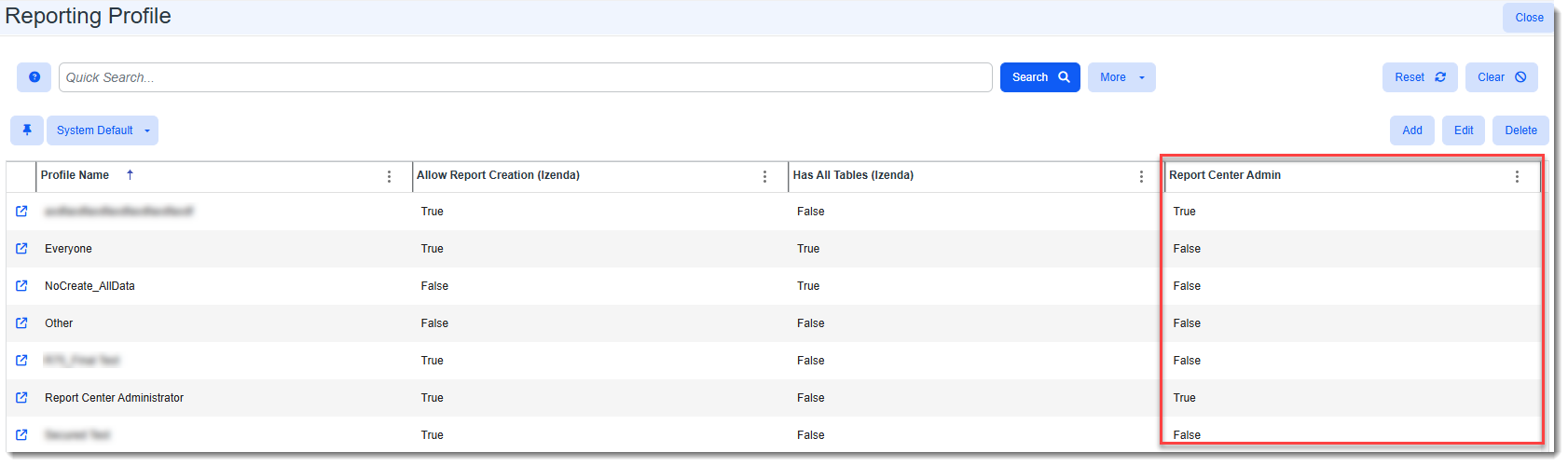Viewport: 1568px width, 466px height.
Task: Open the Other profile row link icon
Action: [21, 323]
